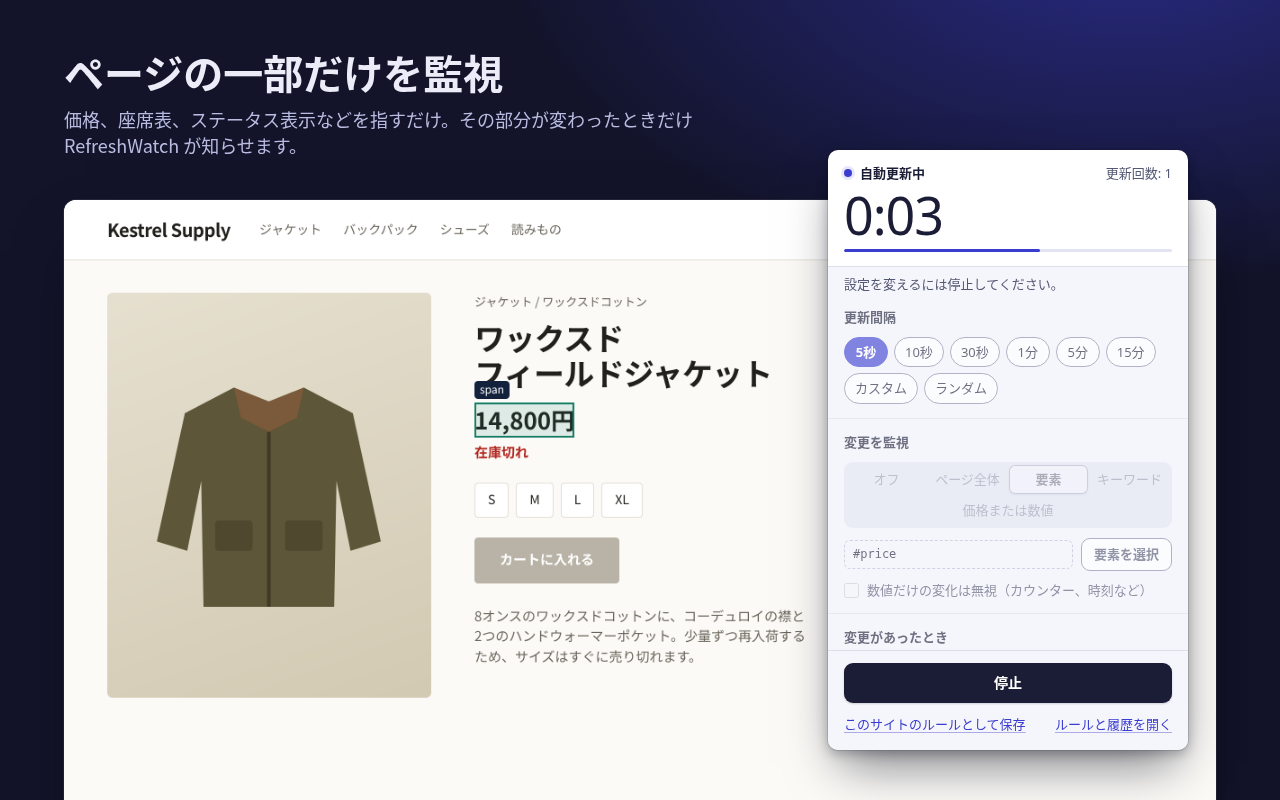Click the 停止 button
Screen dimensions: 1280x800
point(1008,683)
